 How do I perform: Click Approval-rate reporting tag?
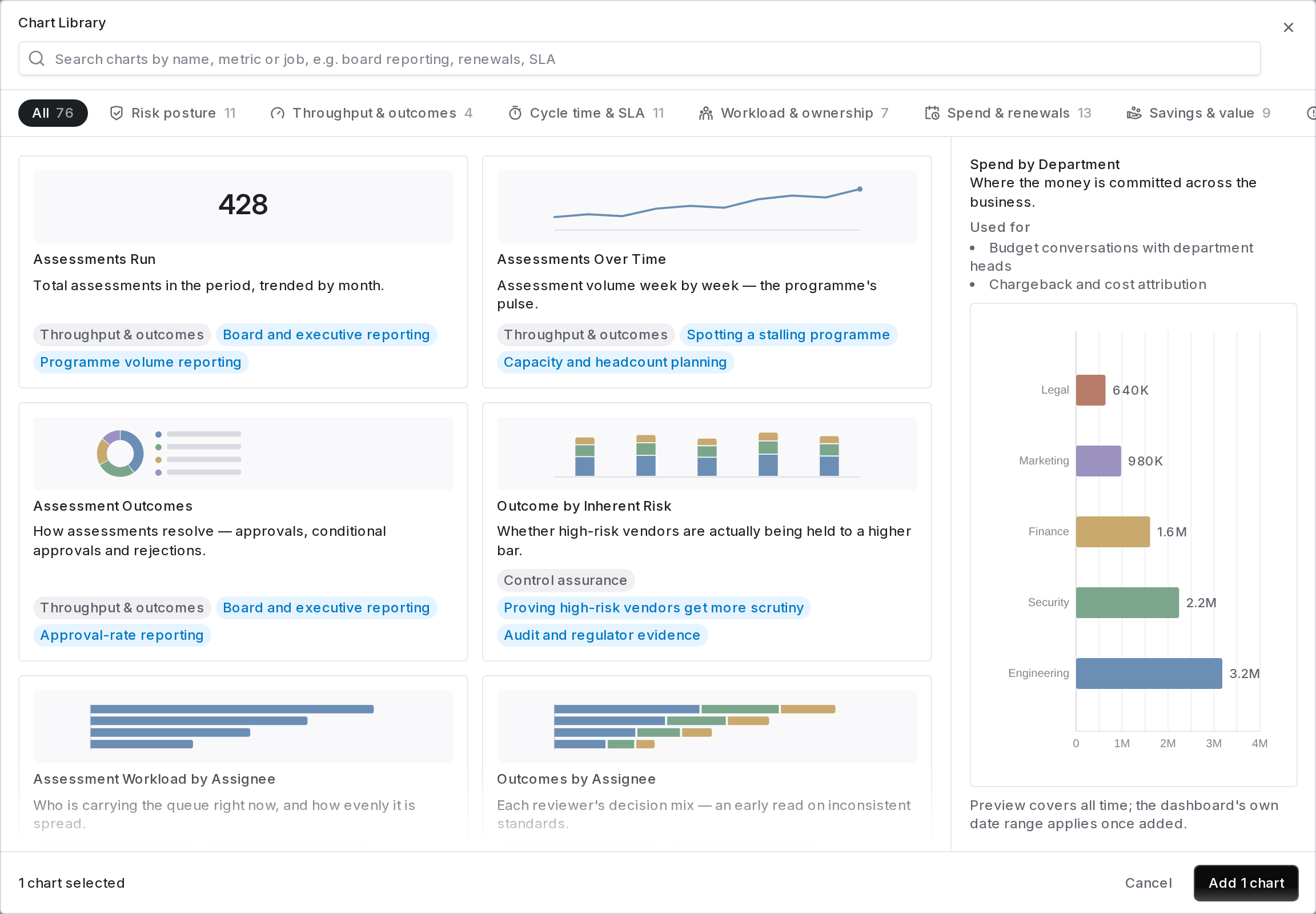[122, 635]
